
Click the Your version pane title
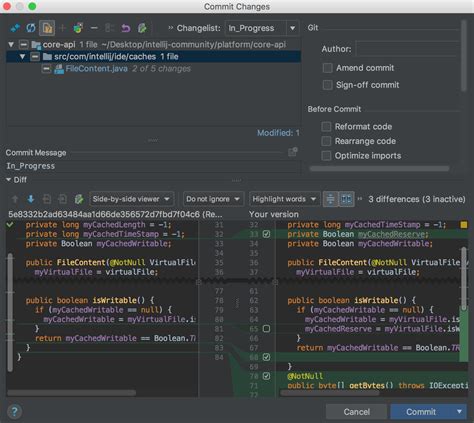pos(274,214)
